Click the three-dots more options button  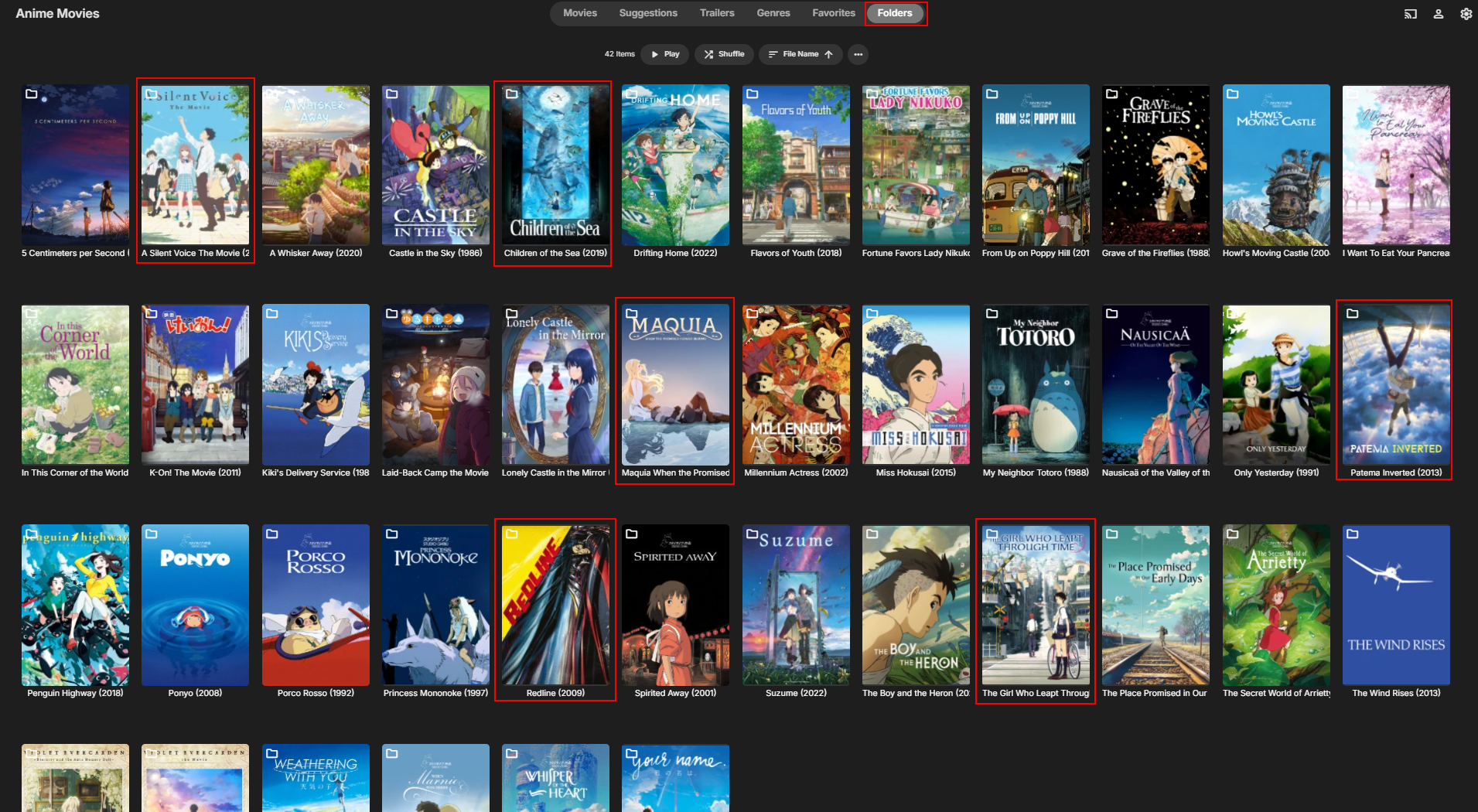[858, 54]
